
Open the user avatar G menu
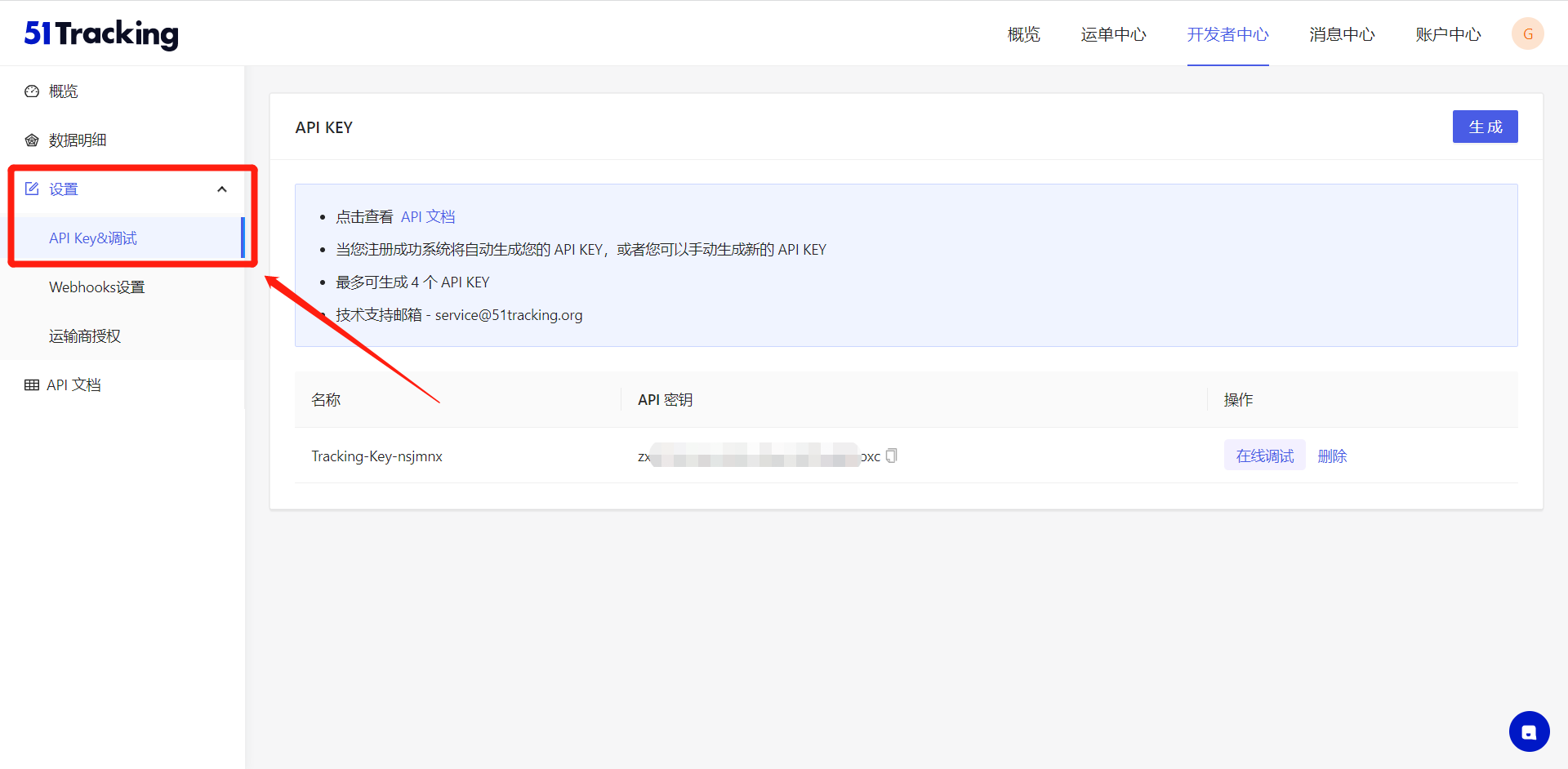(x=1527, y=34)
